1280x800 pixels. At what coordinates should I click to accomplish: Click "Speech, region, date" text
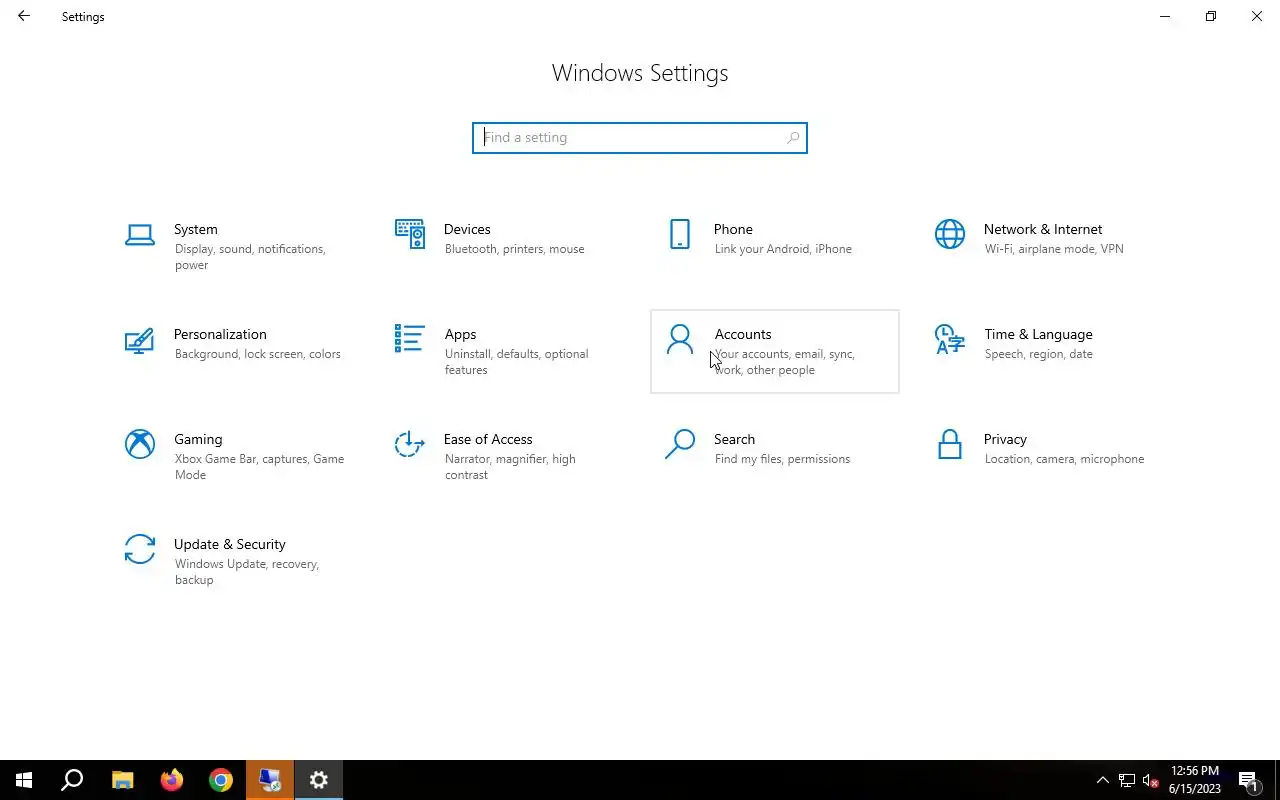coord(1038,354)
